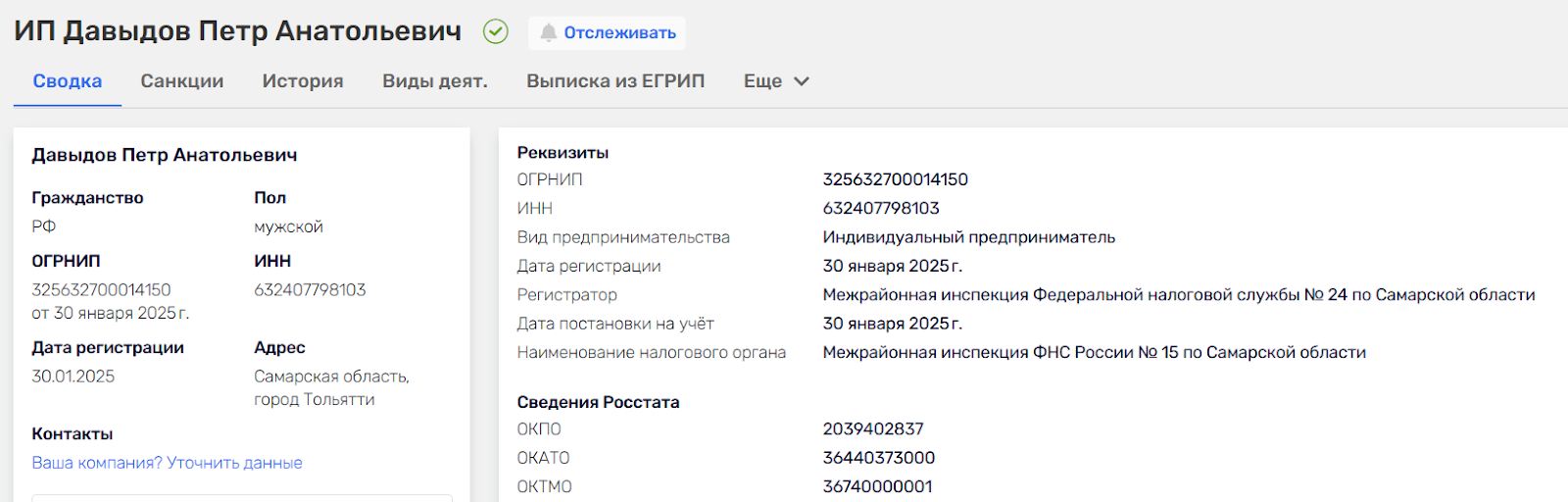The image size is (1568, 502).
Task: Click the bell icon in Отслеживать
Action: (x=549, y=32)
